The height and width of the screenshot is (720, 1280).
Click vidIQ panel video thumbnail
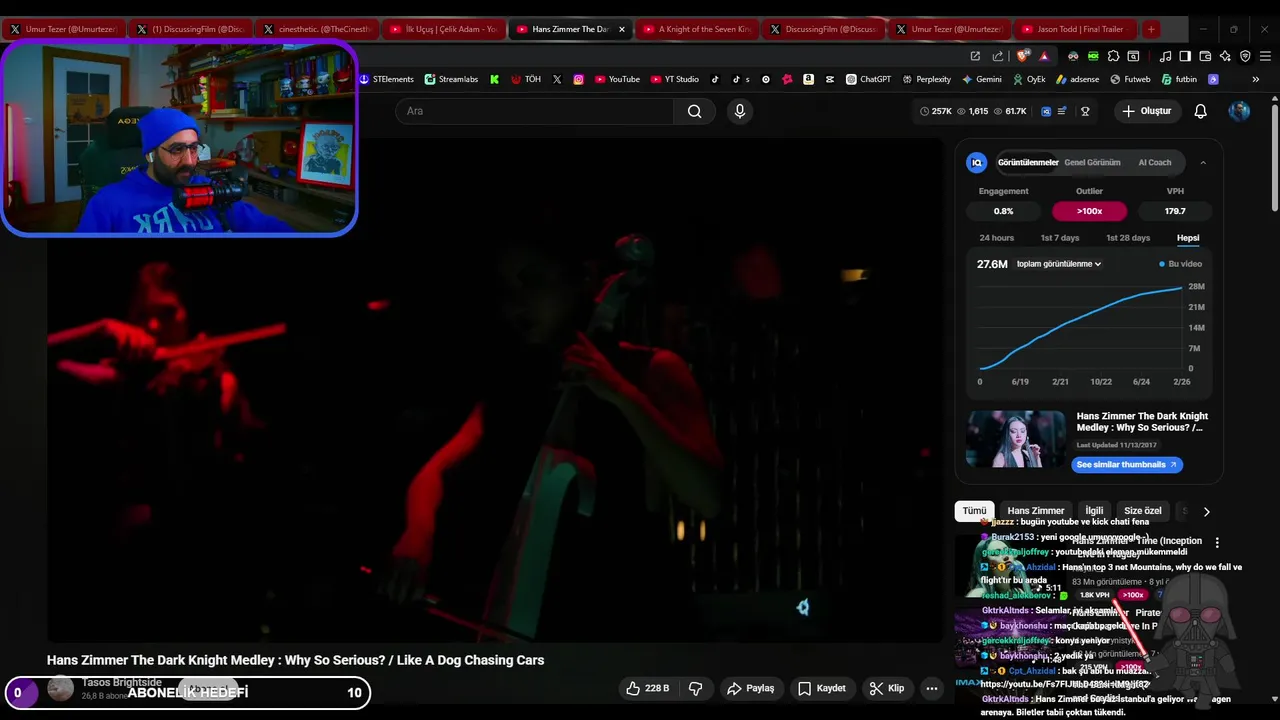[1016, 439]
